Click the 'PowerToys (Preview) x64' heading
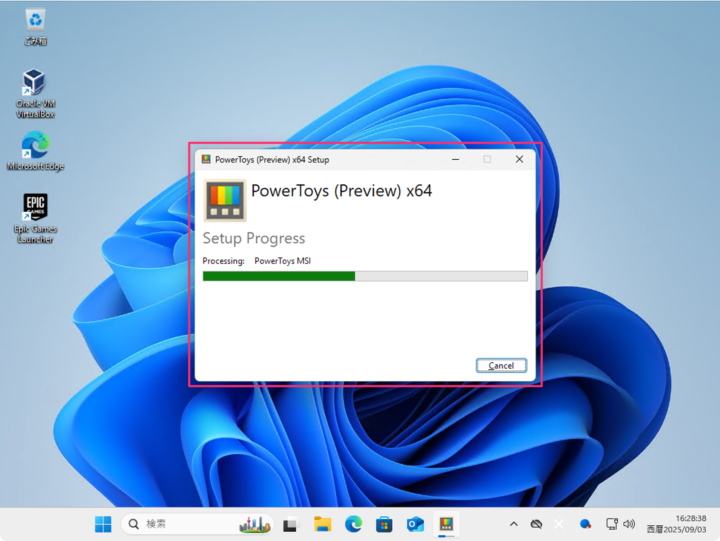 pyautogui.click(x=341, y=191)
